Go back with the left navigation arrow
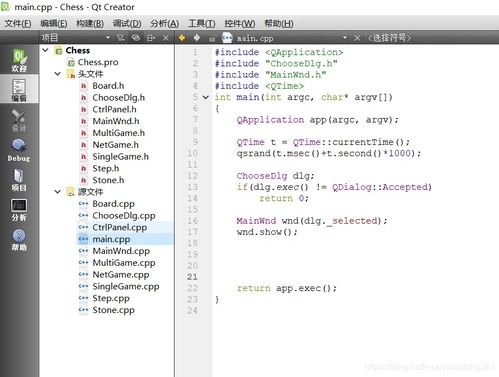The width and height of the screenshot is (499, 377). tap(182, 38)
